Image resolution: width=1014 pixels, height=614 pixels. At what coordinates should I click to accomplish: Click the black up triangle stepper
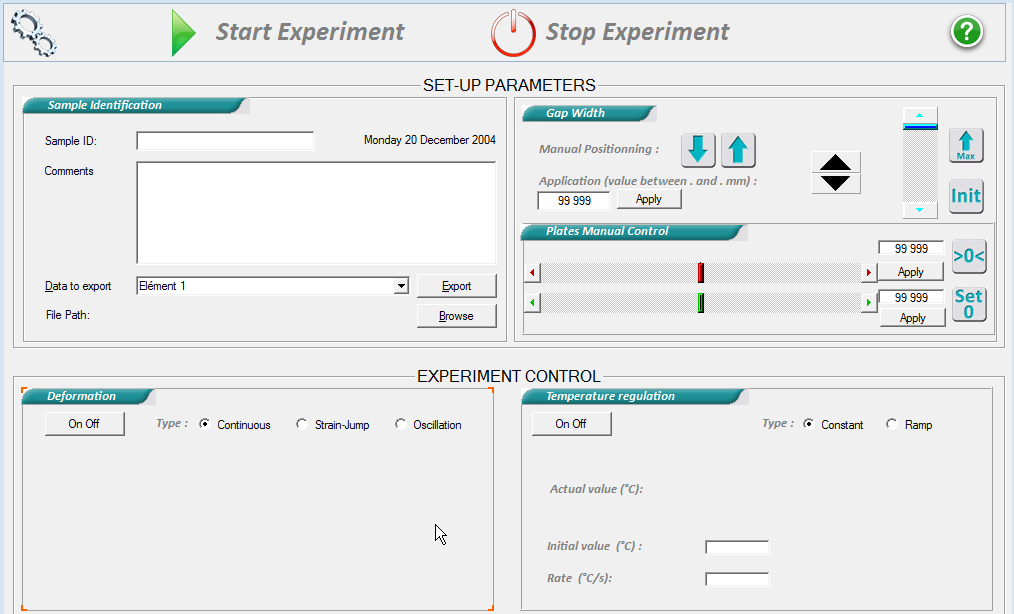tap(835, 163)
